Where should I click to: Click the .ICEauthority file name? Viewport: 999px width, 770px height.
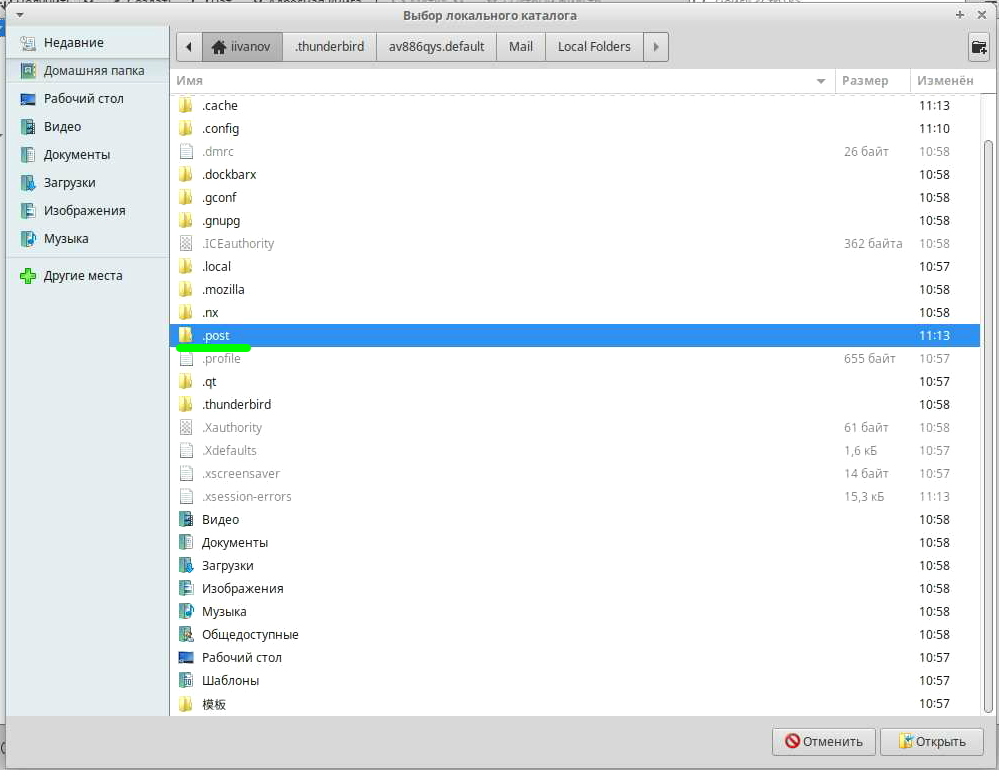pos(238,243)
